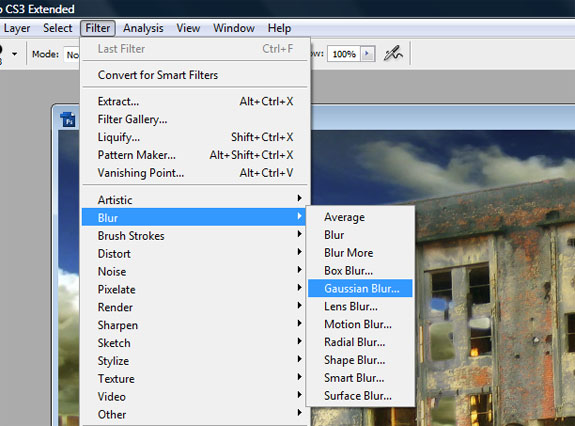Expand the Stylize submenu

[x=195, y=361]
